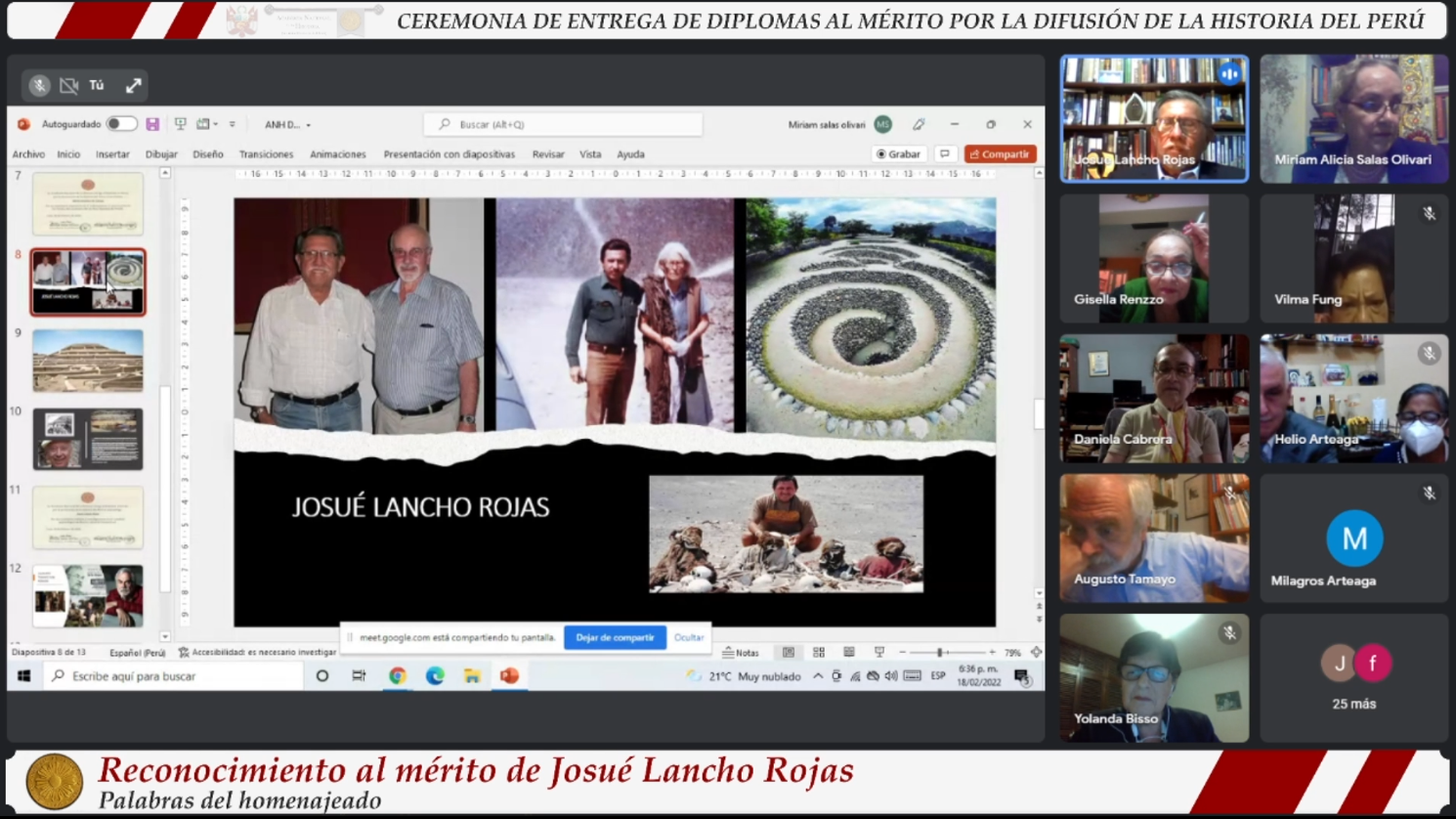Open PowerPoint from the taskbar
The height and width of the screenshot is (819, 1456).
click(509, 676)
